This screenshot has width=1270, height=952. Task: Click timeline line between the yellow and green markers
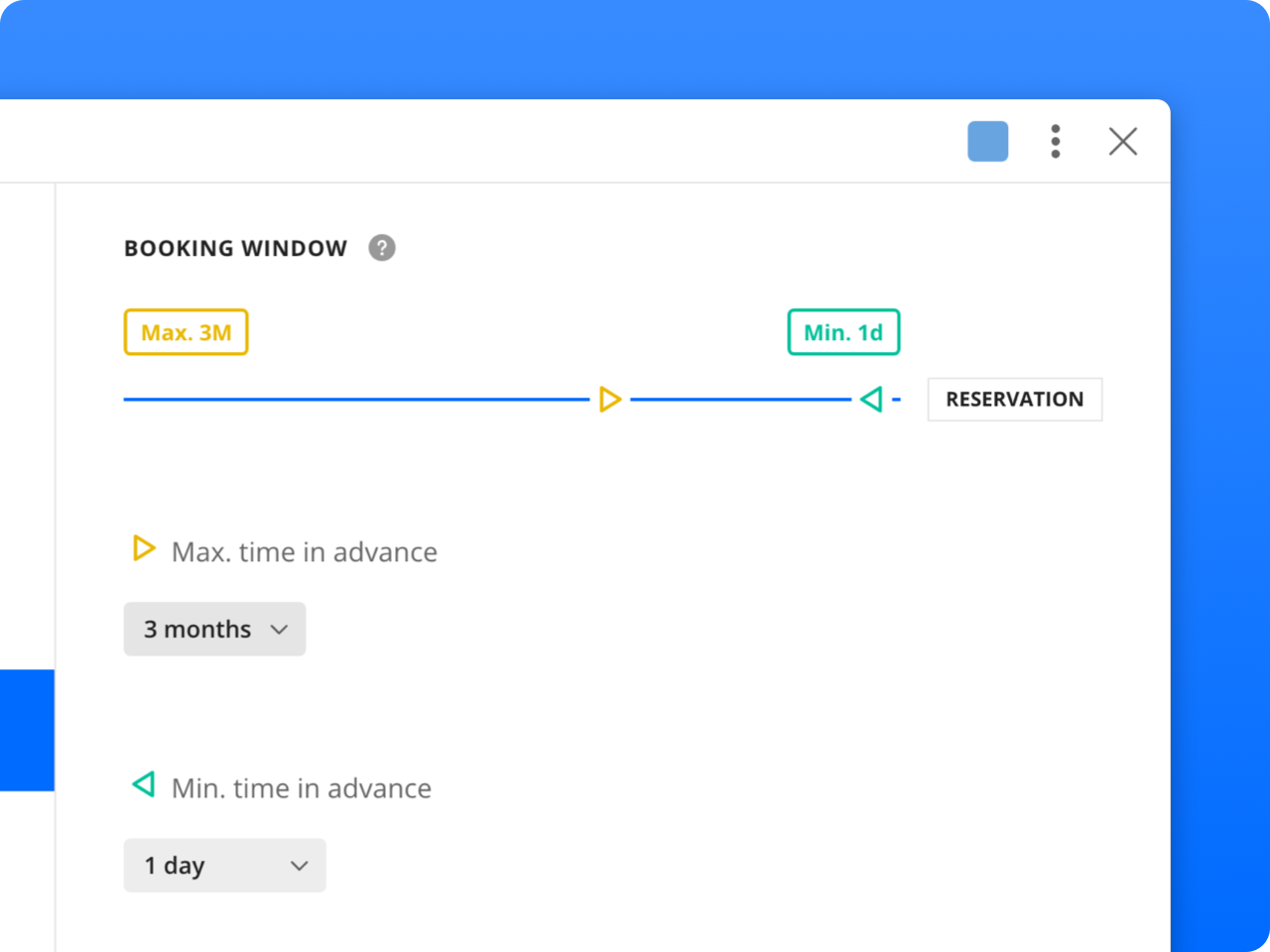[x=740, y=400]
